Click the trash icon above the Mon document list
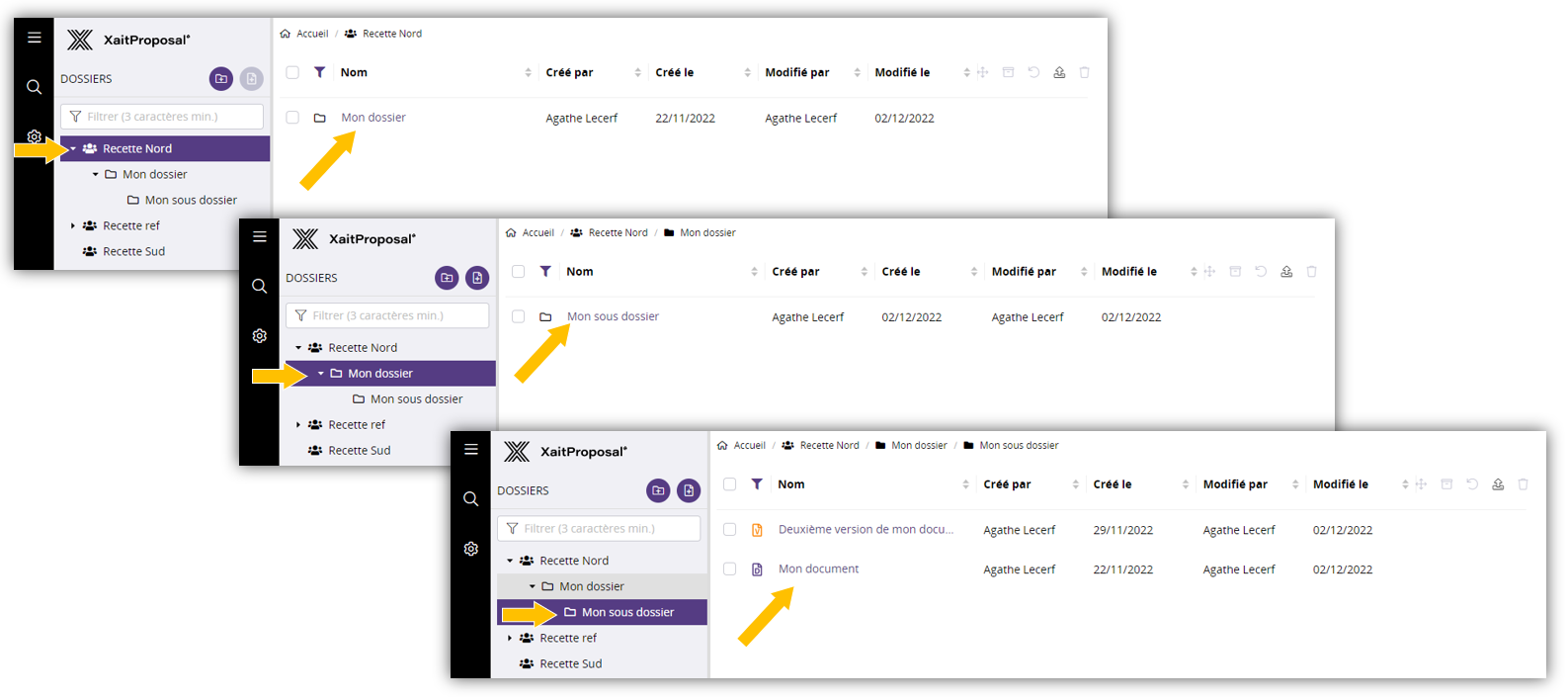 [1523, 484]
